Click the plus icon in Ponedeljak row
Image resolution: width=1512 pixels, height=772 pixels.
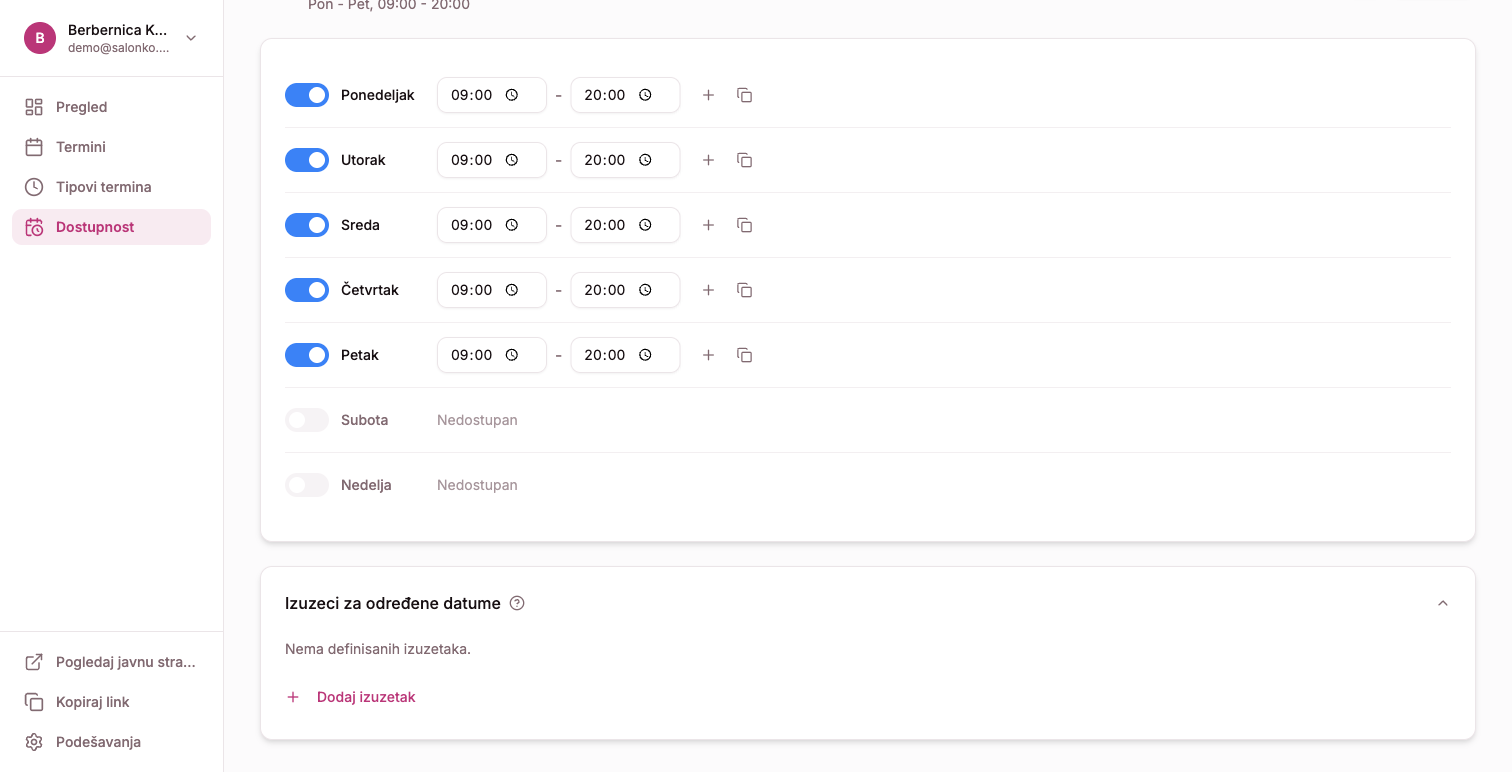pyautogui.click(x=708, y=95)
